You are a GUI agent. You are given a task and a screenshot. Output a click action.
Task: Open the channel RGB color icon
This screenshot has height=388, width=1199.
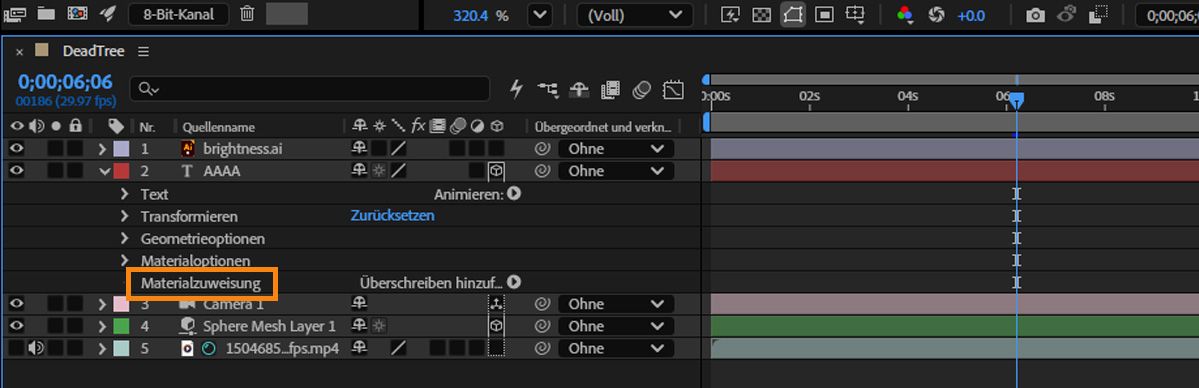(905, 15)
